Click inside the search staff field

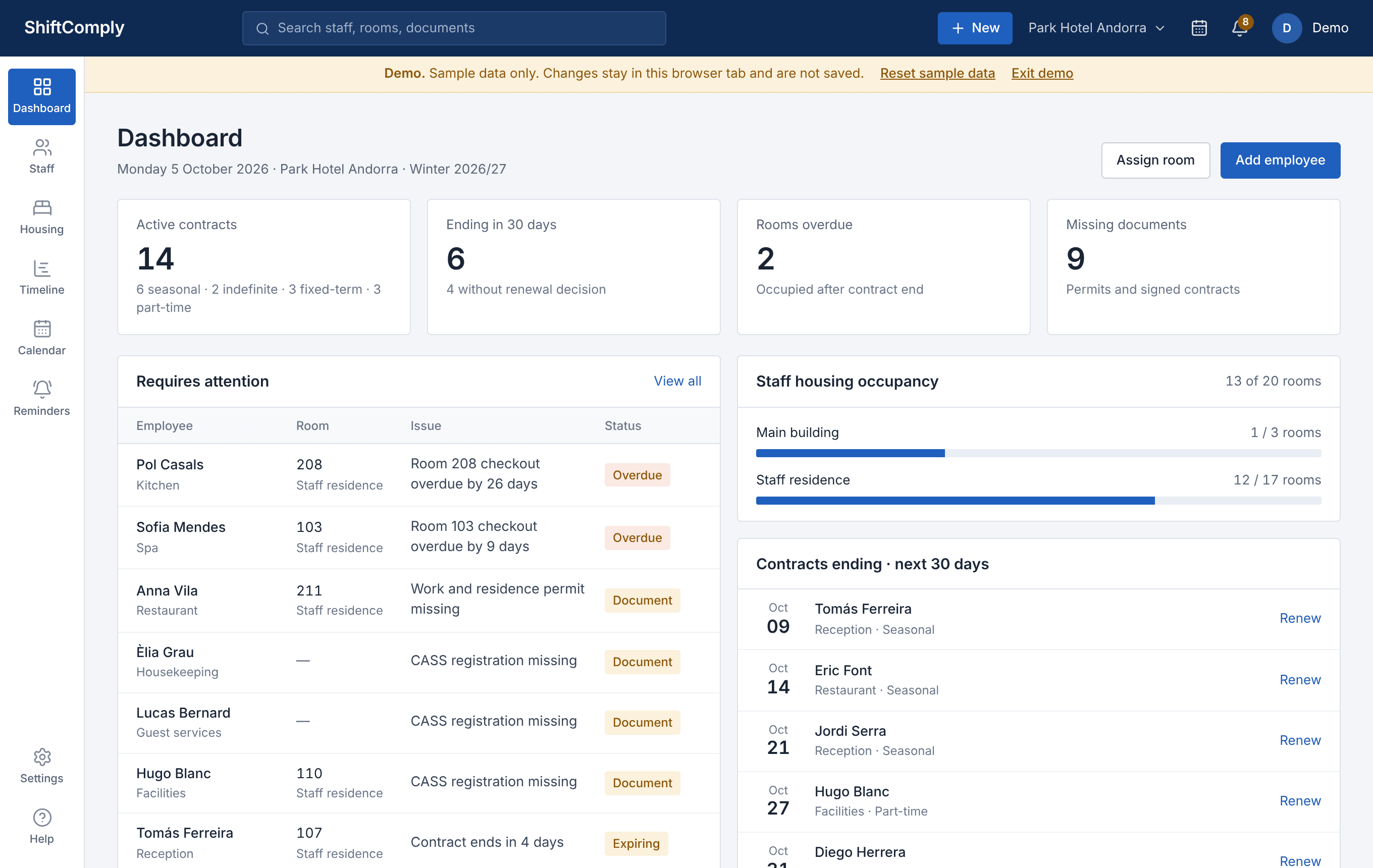[454, 28]
